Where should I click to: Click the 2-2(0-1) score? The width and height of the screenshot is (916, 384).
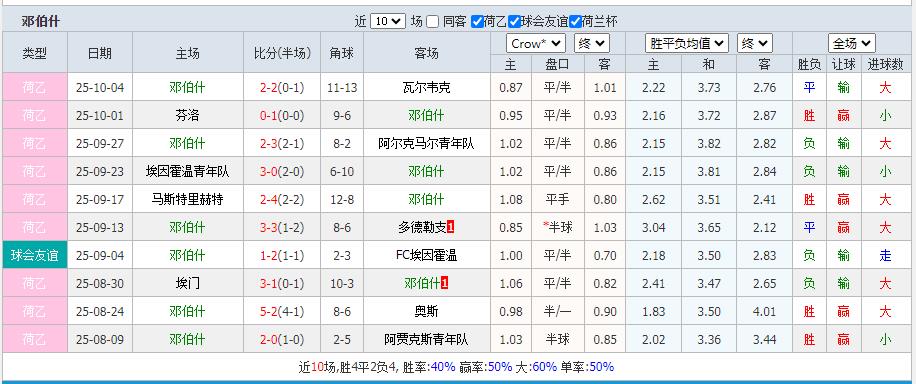[282, 88]
